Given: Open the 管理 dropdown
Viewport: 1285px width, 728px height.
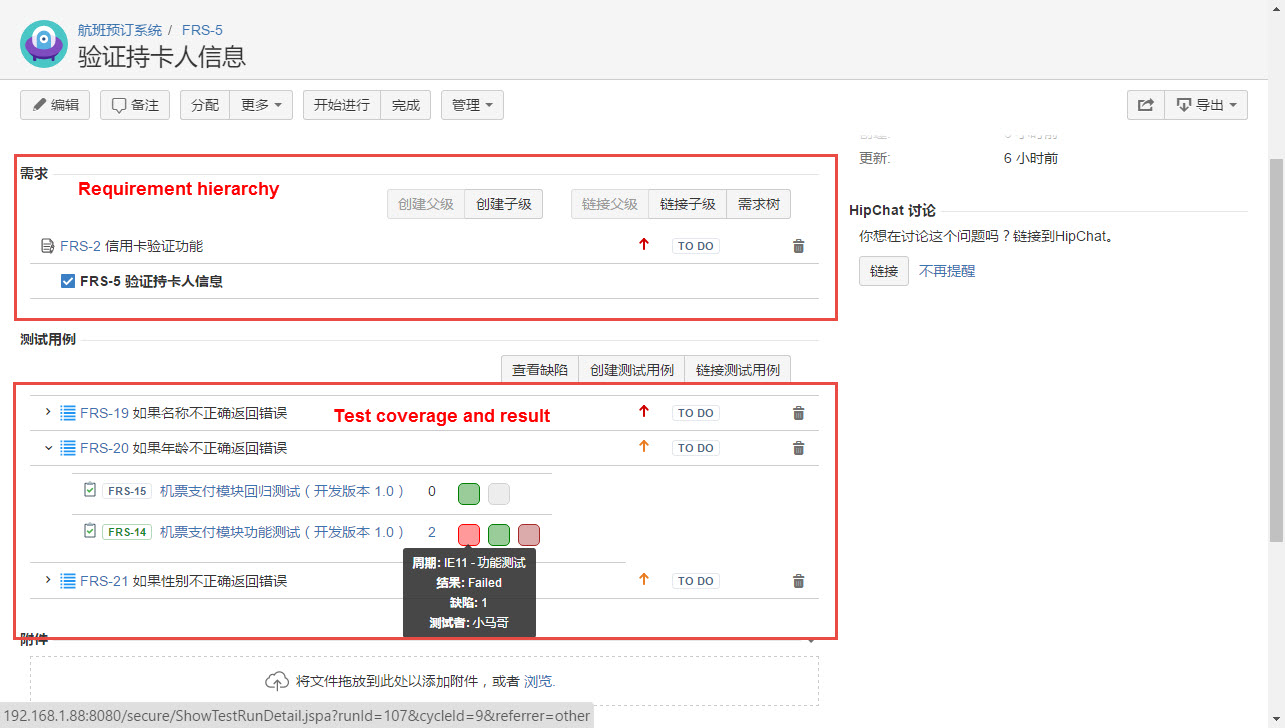Looking at the screenshot, I should tap(472, 105).
